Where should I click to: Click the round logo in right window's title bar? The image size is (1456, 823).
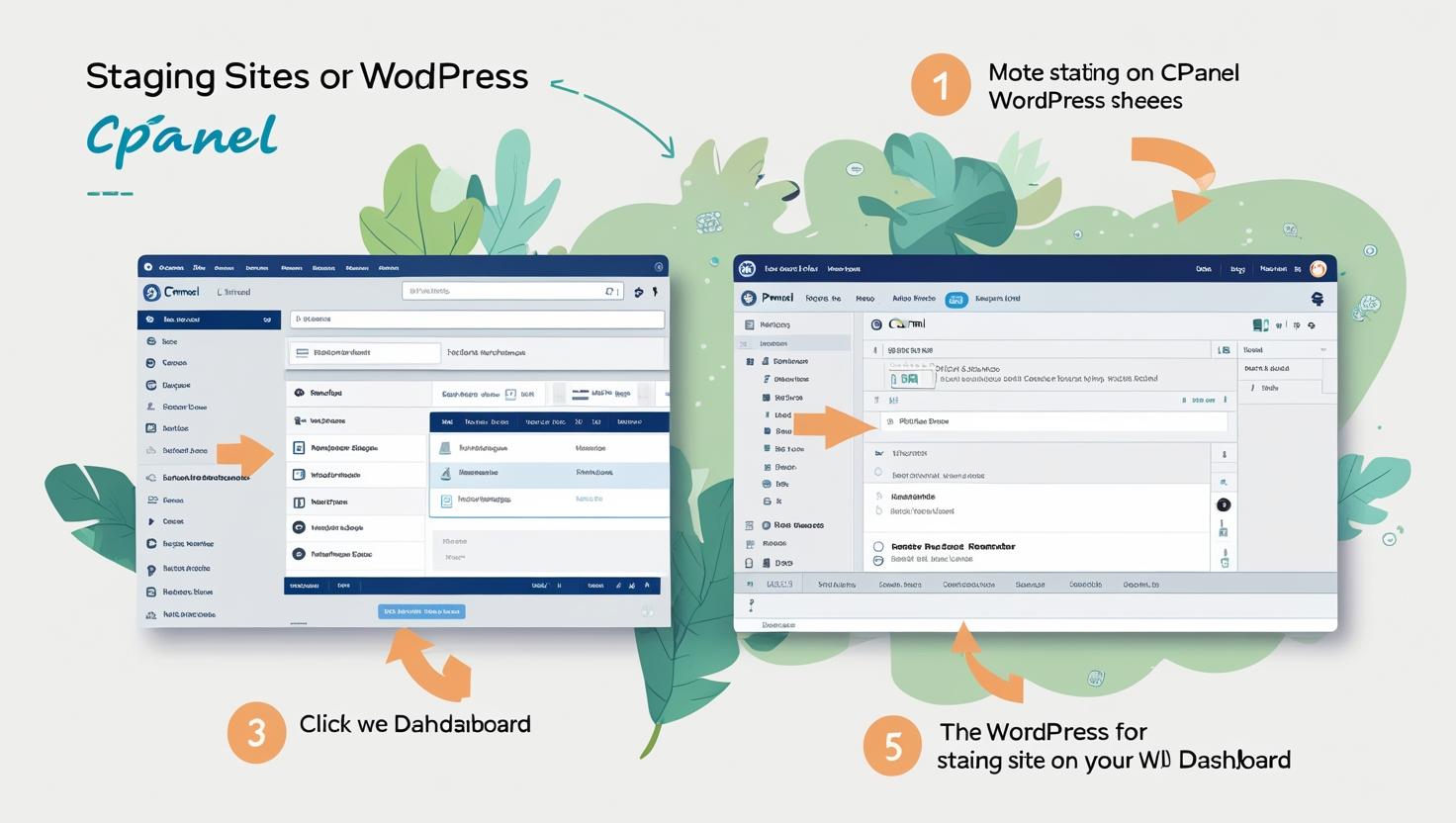pos(748,268)
